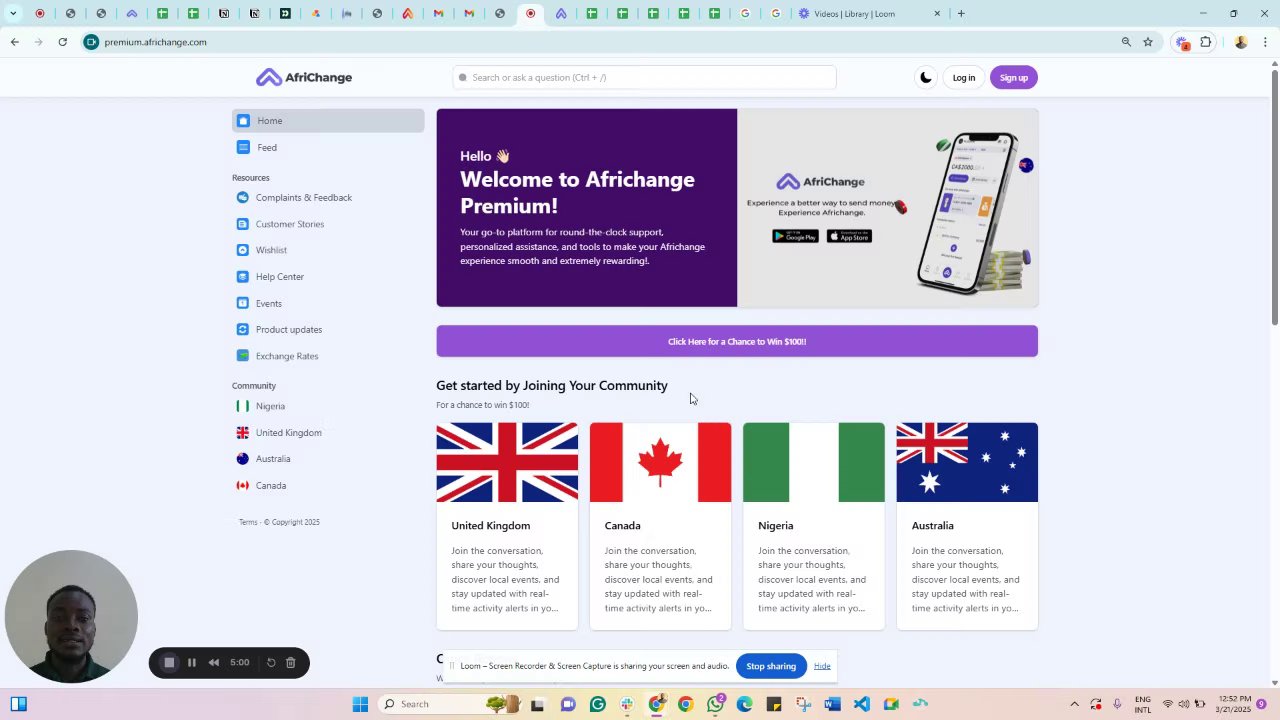The height and width of the screenshot is (720, 1280).
Task: Toggle dark mode with the moon icon
Action: [926, 77]
